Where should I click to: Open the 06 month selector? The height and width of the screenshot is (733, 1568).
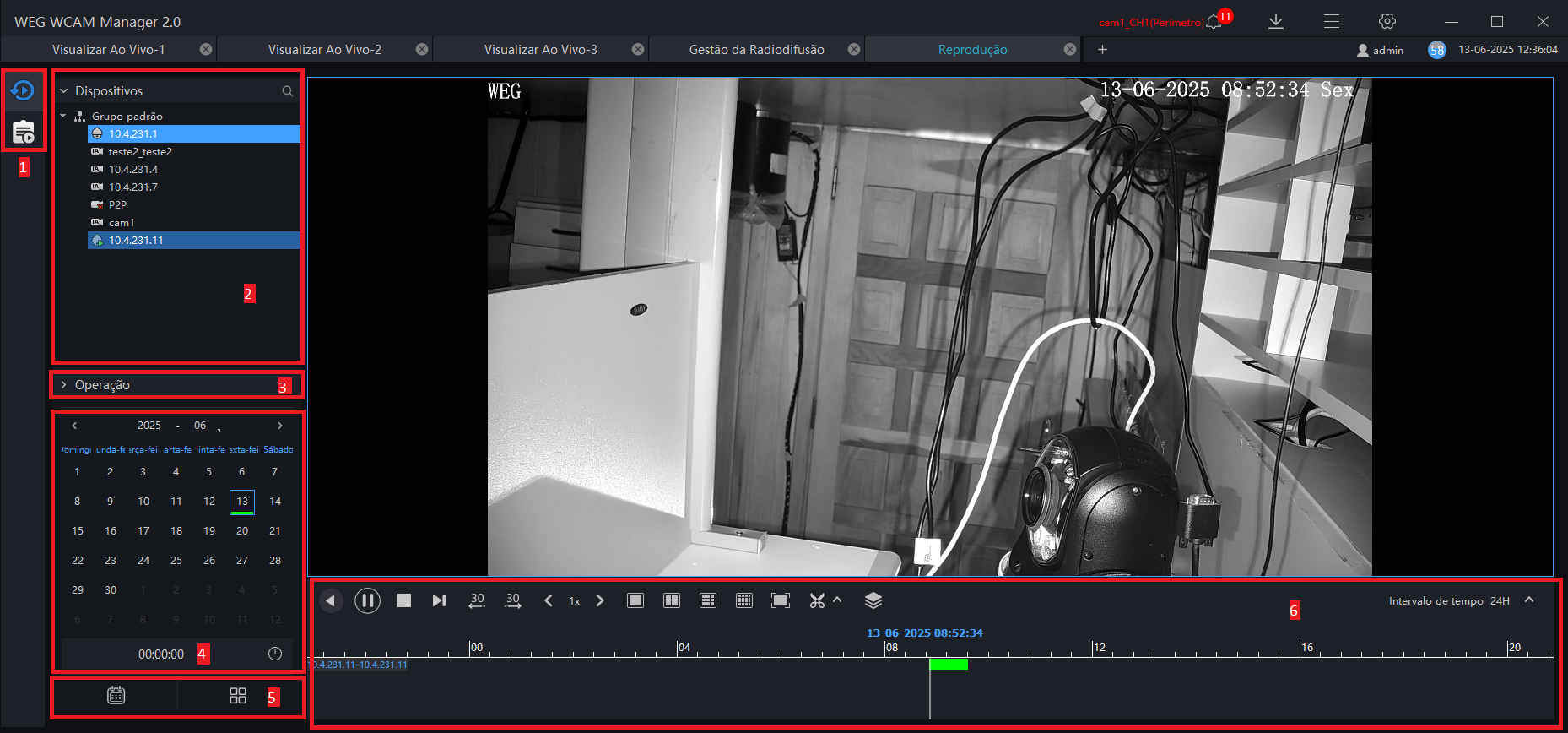(200, 426)
